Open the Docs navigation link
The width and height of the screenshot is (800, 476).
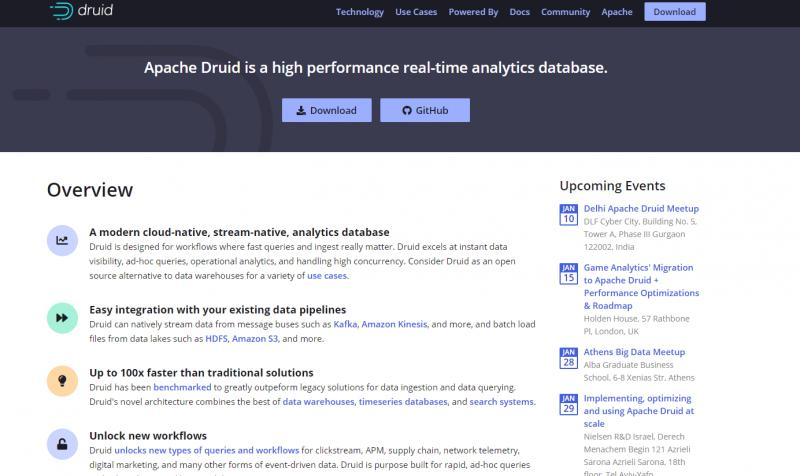click(519, 12)
